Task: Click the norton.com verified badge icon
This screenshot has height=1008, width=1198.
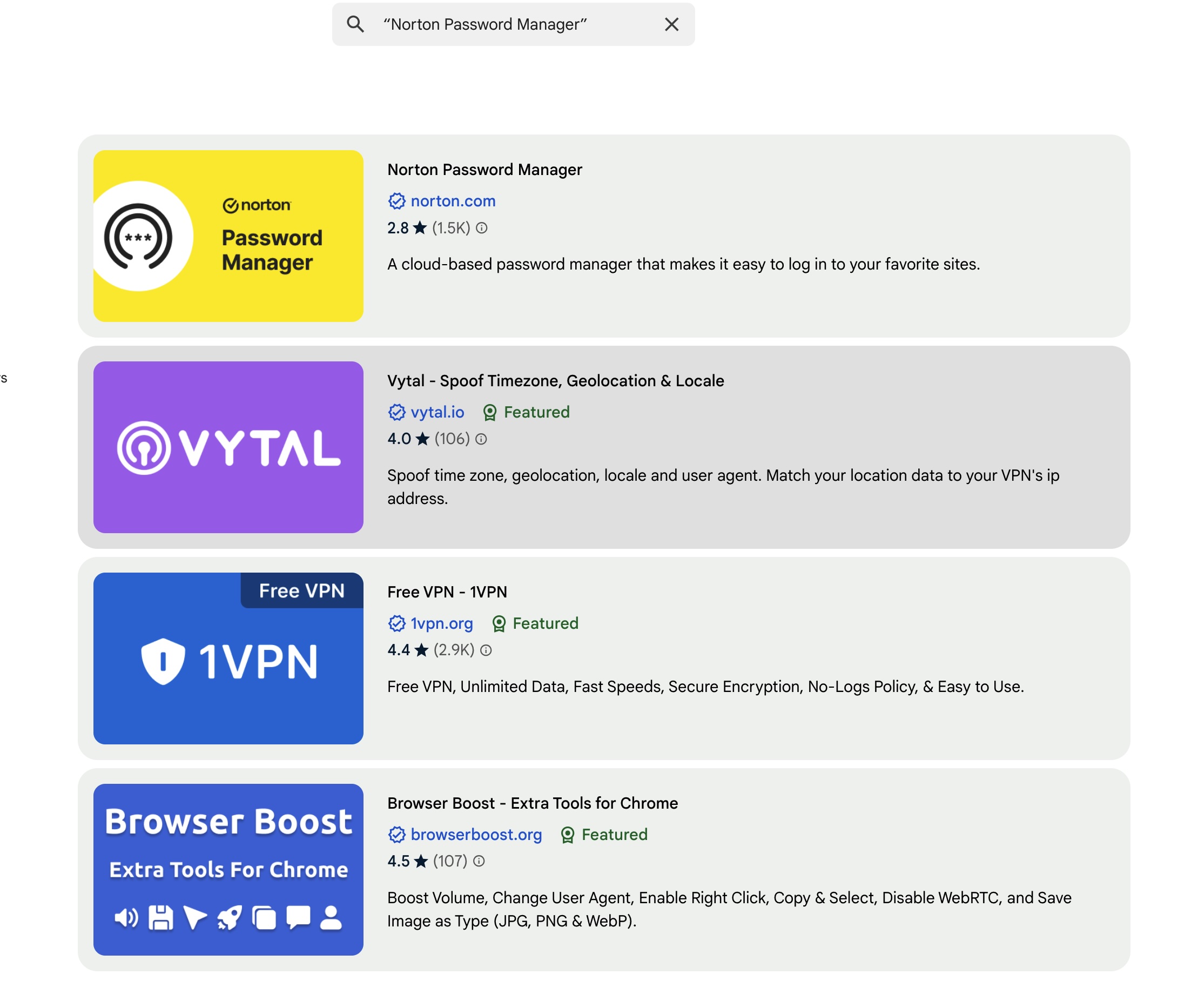Action: (x=396, y=201)
